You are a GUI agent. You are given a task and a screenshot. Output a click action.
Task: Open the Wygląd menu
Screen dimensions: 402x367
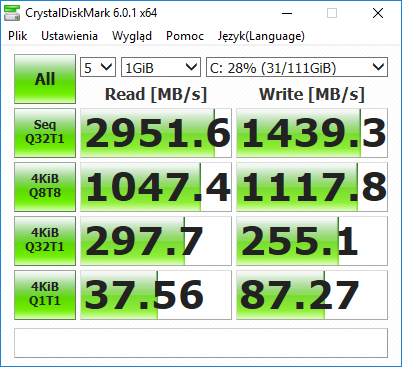(132, 36)
